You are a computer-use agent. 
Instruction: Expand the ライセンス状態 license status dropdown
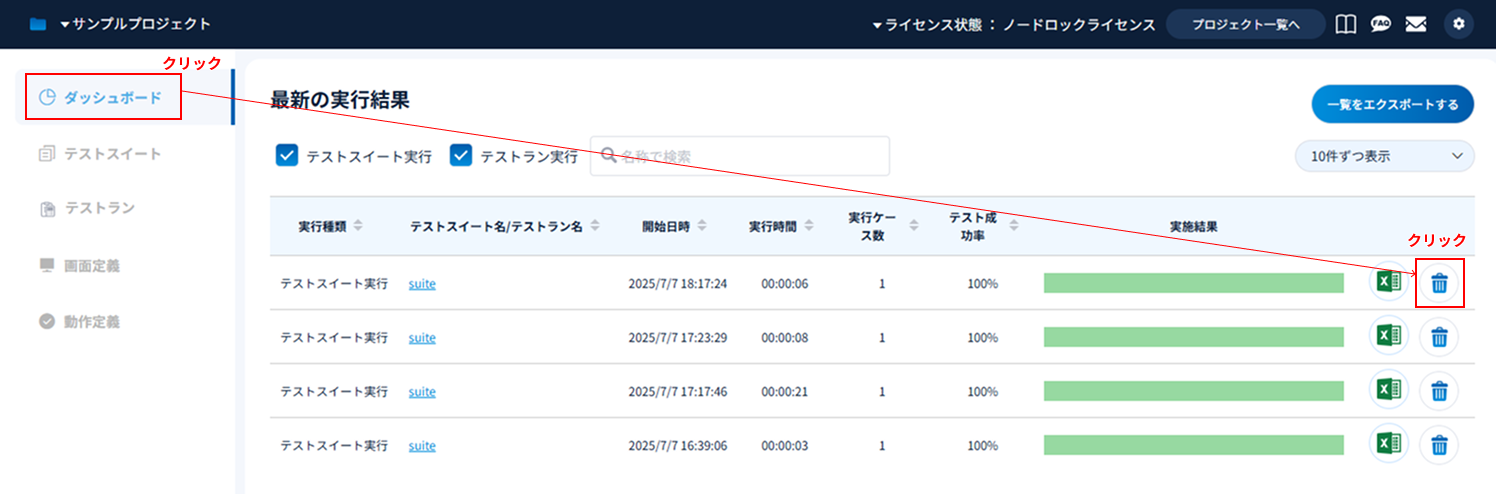1000,24
